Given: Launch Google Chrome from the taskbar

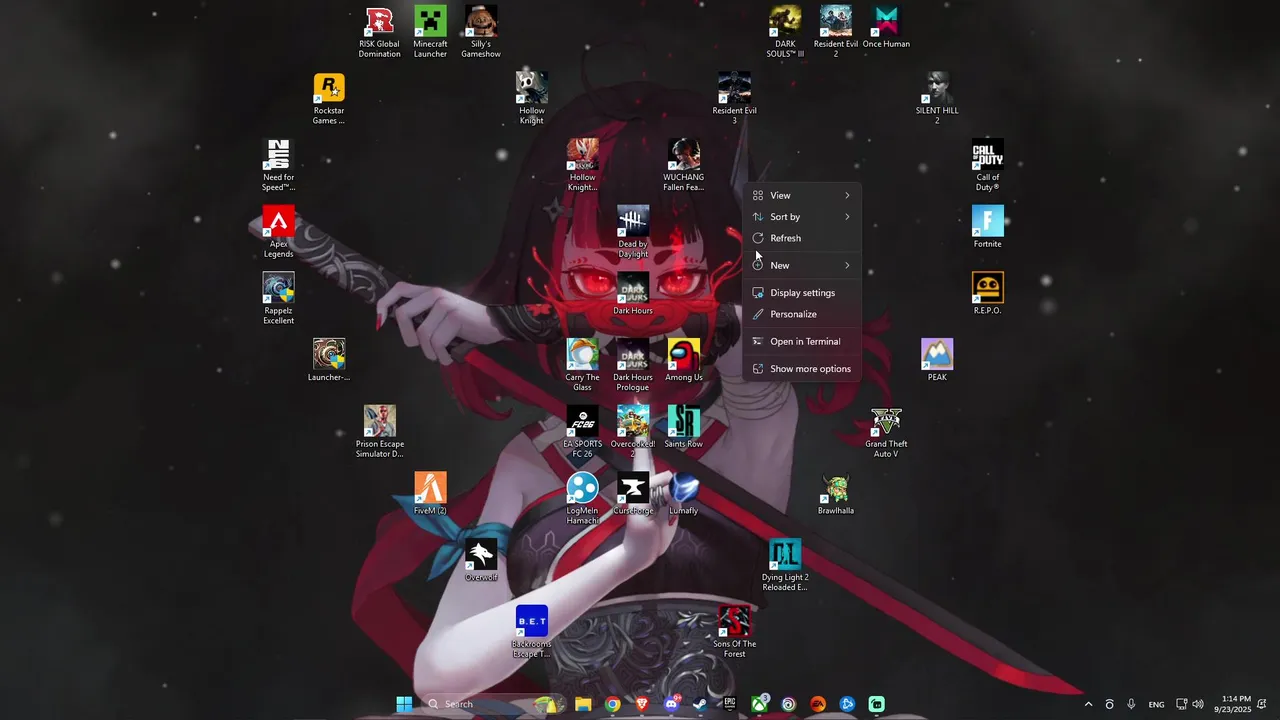Looking at the screenshot, I should (612, 704).
